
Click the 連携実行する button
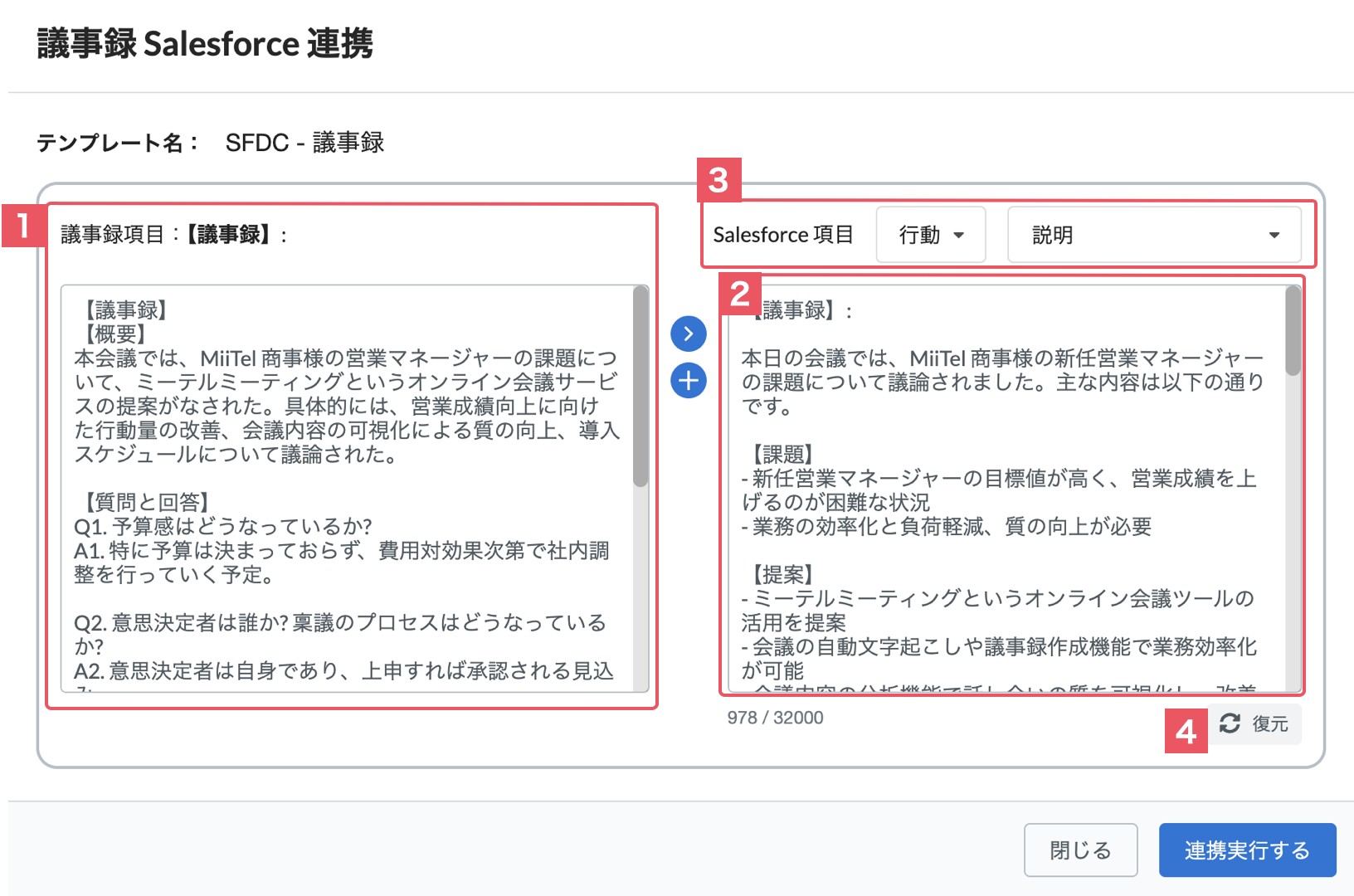point(1247,850)
